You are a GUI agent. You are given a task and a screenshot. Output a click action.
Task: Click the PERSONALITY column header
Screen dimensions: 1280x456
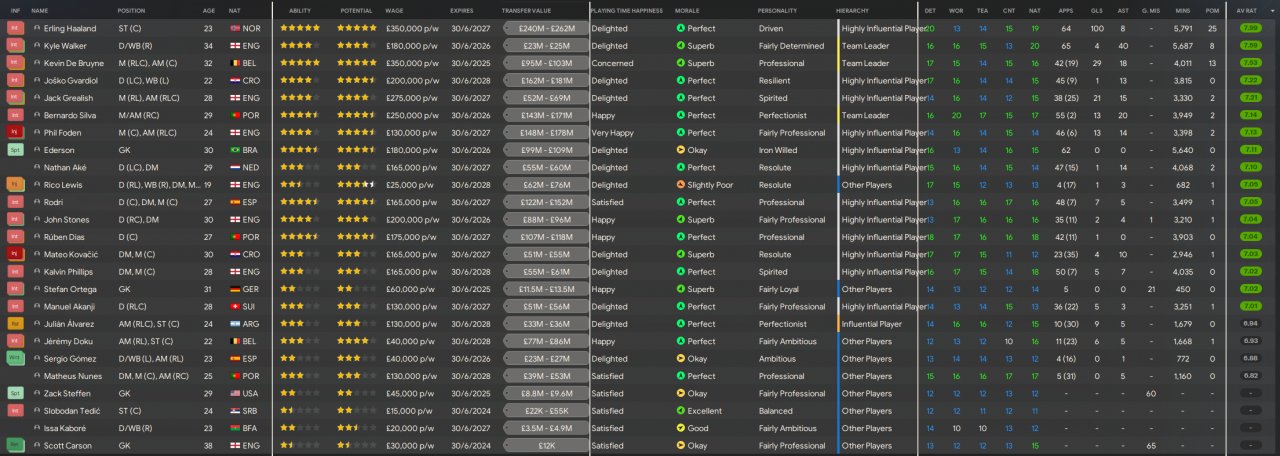coord(777,10)
